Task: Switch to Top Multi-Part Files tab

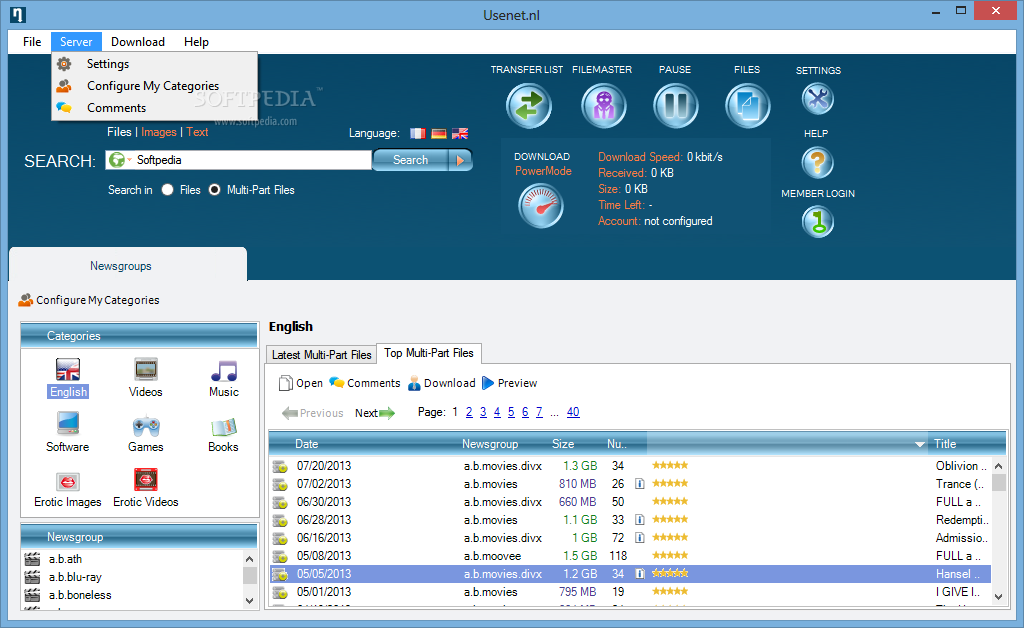Action: (x=429, y=353)
